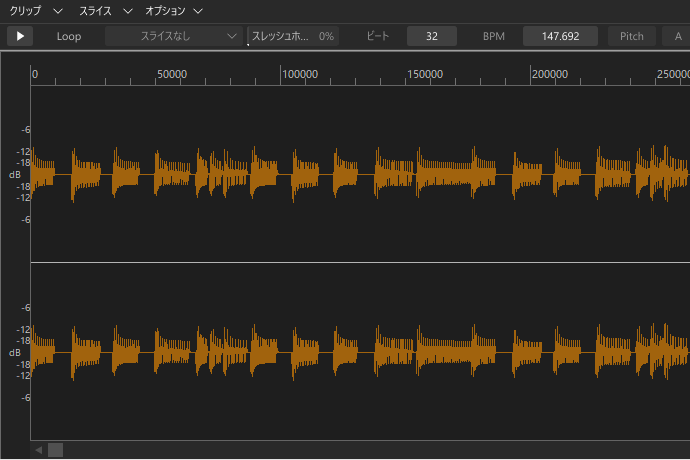Open the スライス menu
Viewport: 690px width, 460px height.
[x=95, y=10]
